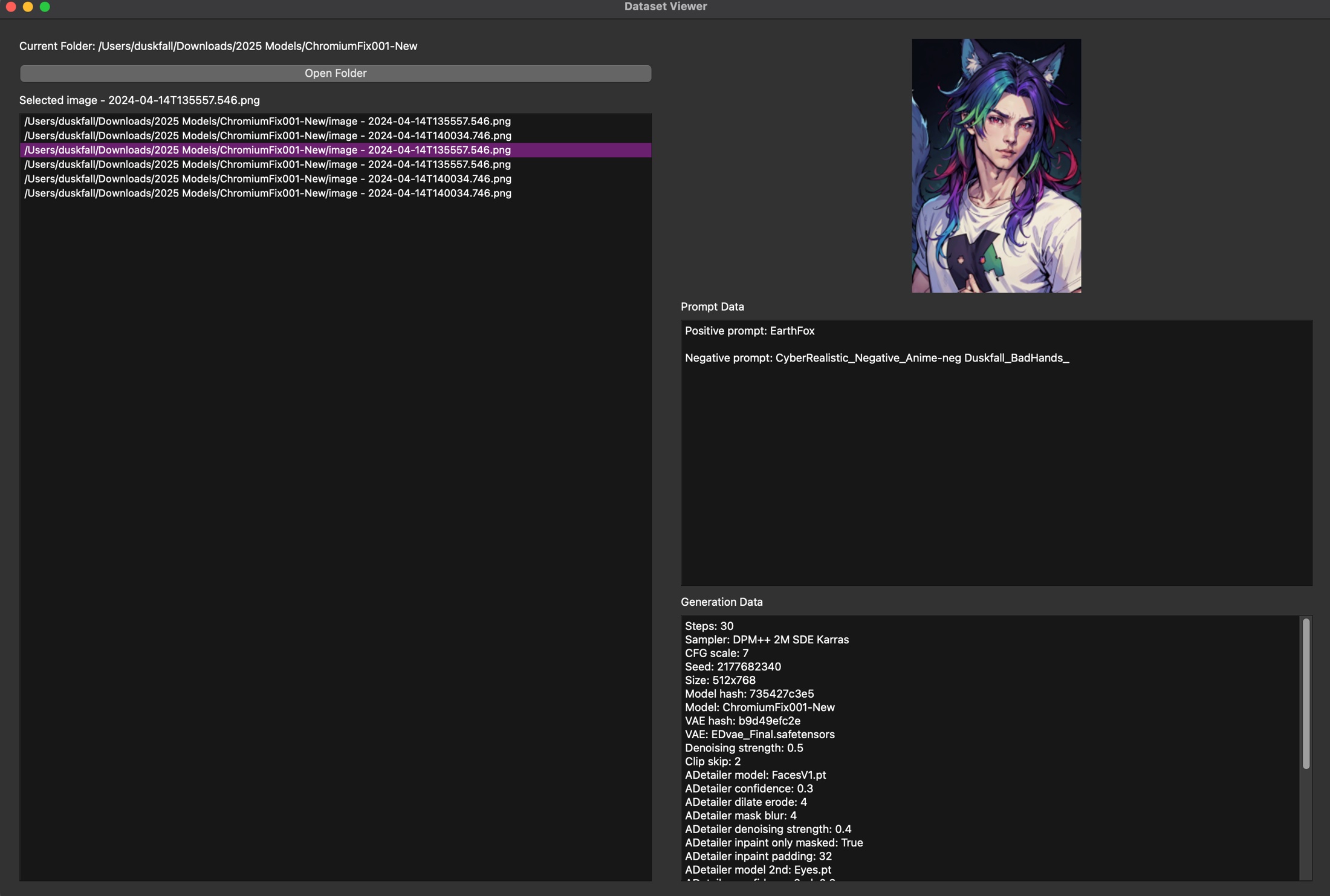
Task: Click the Current Folder path label
Action: click(218, 46)
